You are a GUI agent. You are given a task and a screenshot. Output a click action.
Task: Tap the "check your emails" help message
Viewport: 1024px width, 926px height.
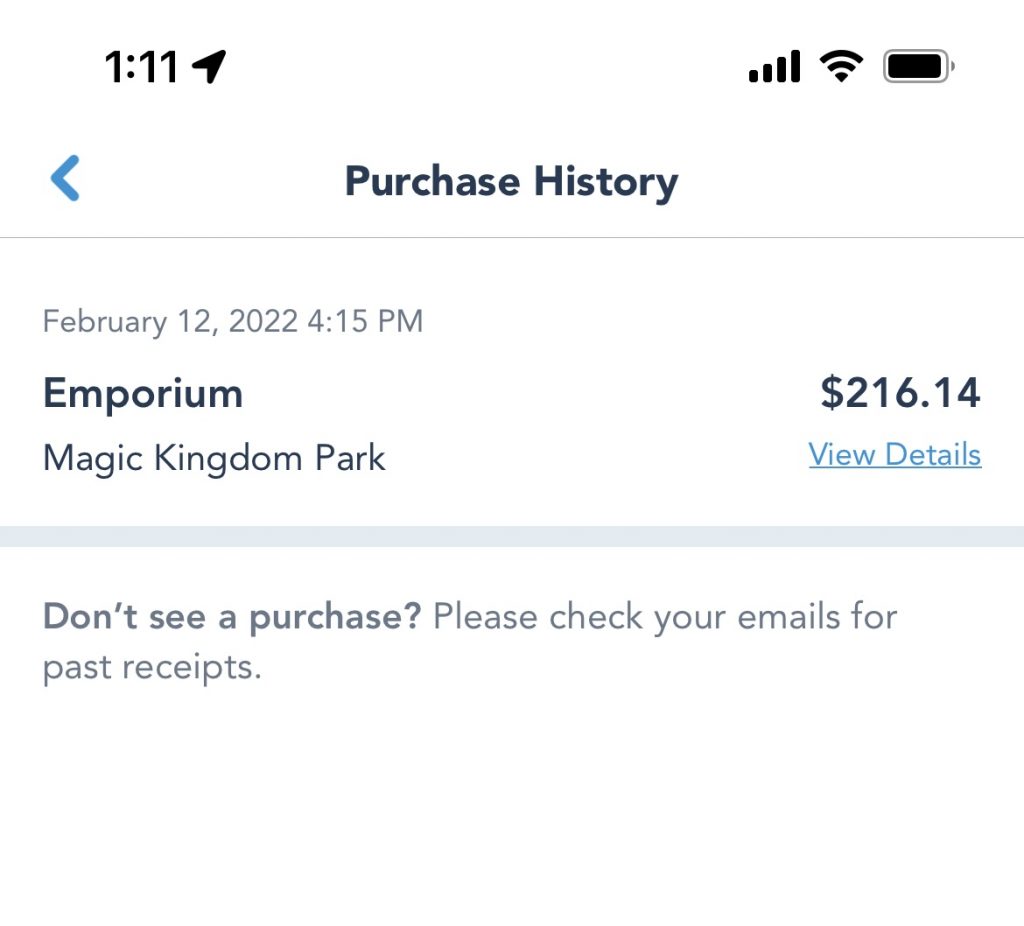pyautogui.click(x=665, y=617)
